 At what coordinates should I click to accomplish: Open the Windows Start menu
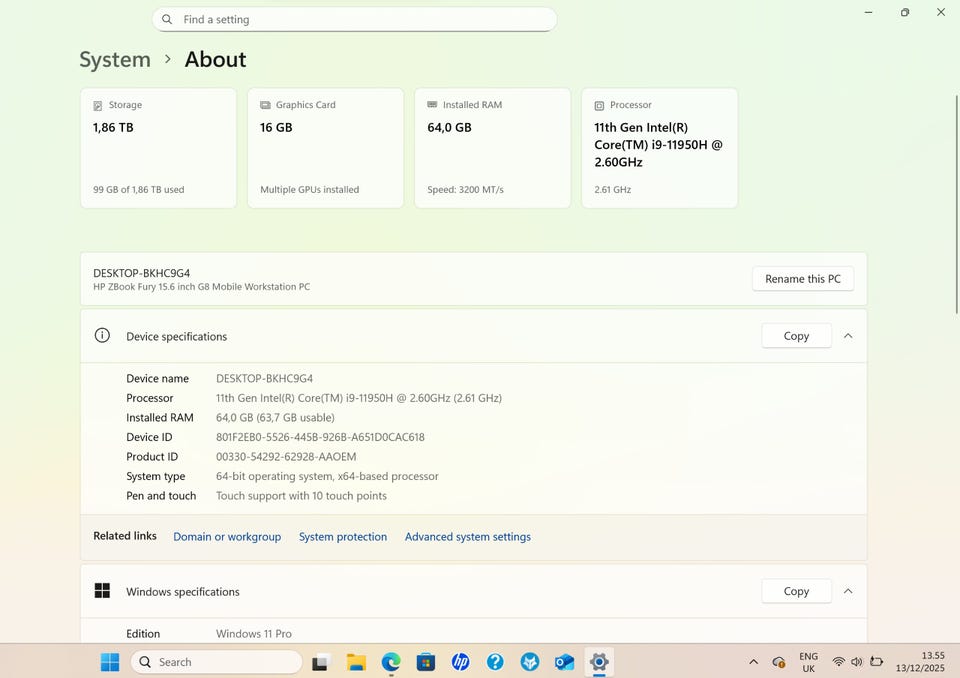(110, 662)
